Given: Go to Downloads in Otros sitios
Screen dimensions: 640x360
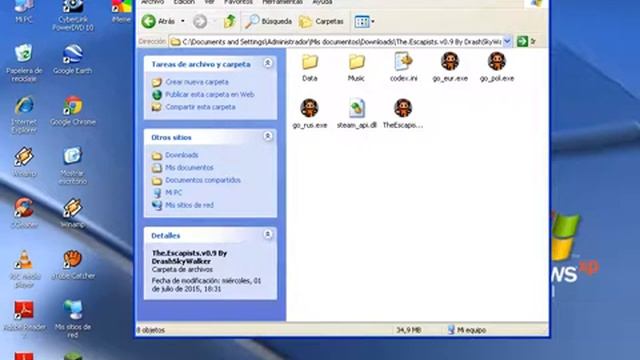Looking at the screenshot, I should tap(181, 155).
